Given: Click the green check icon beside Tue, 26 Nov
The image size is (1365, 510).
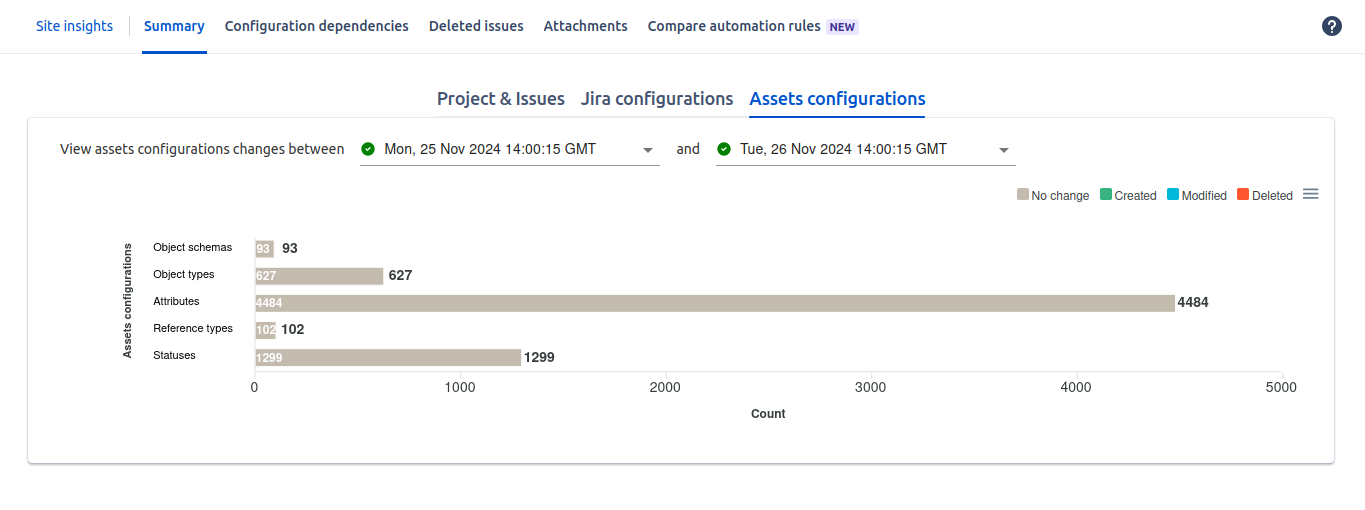Looking at the screenshot, I should (724, 149).
